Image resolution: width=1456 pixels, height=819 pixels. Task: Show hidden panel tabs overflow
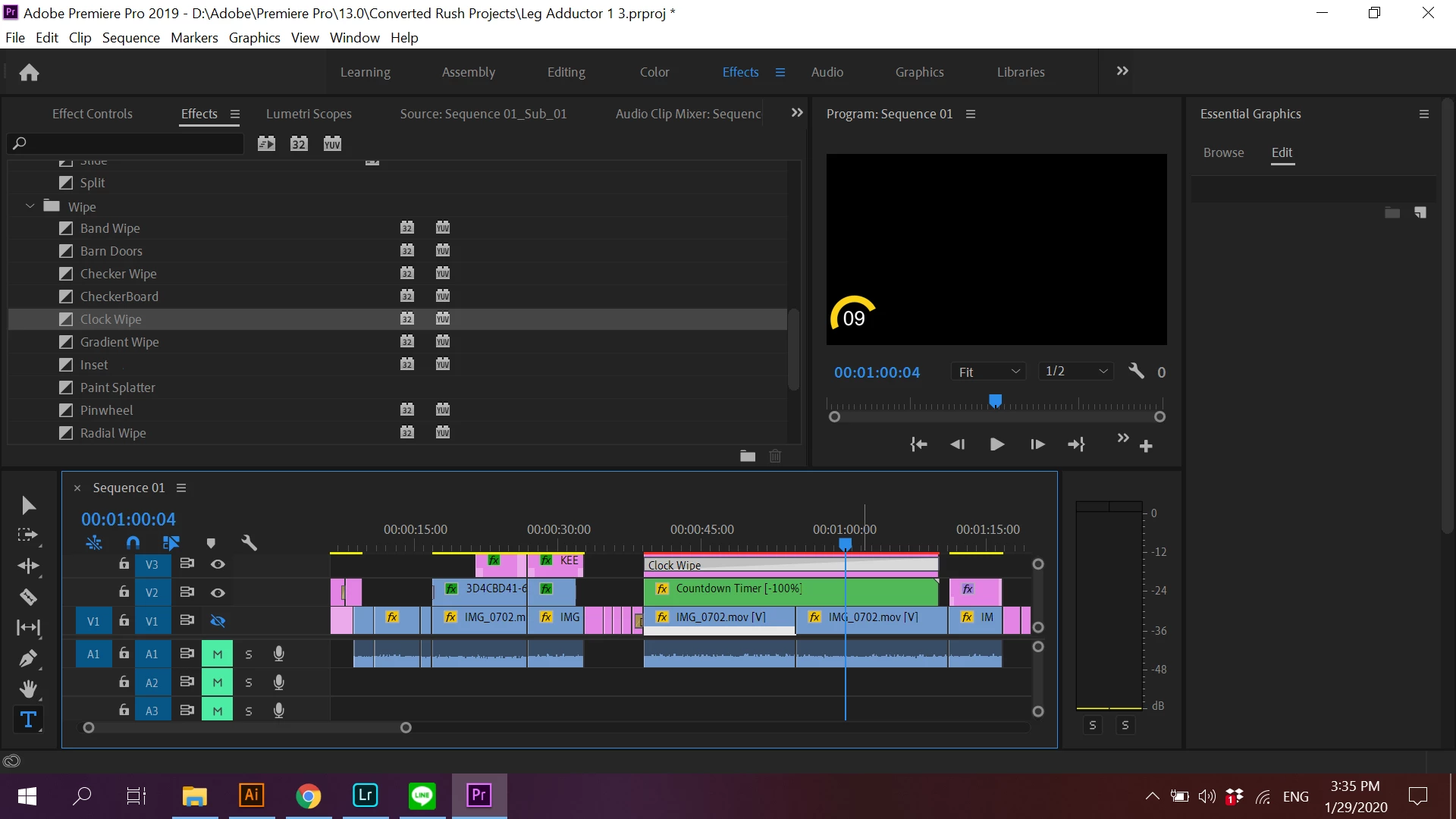coord(797,112)
